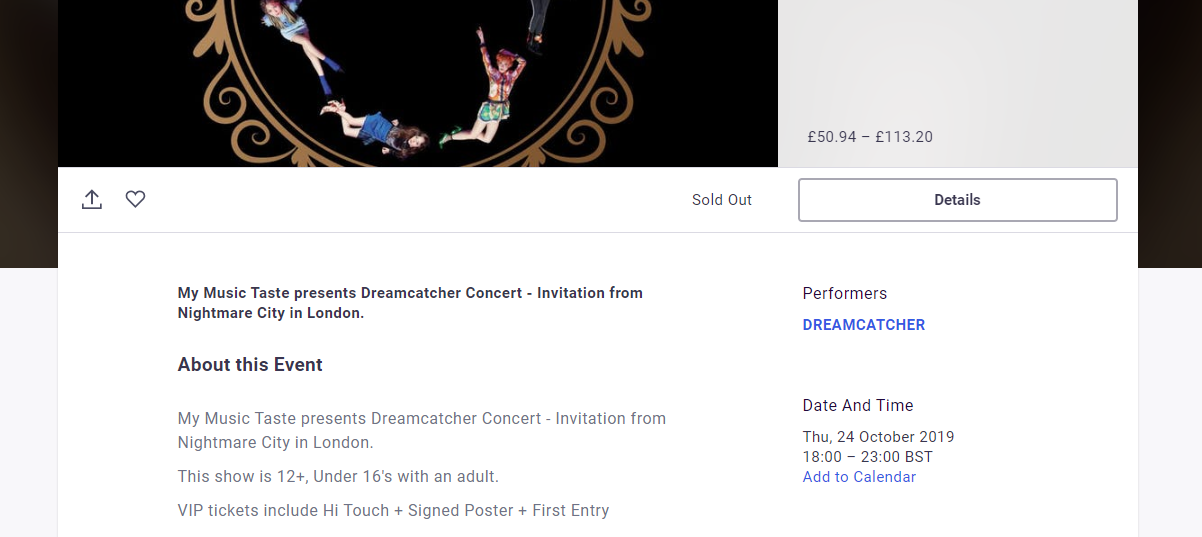Image resolution: width=1202 pixels, height=537 pixels.
Task: Click the Sold Out status label
Action: coord(722,200)
